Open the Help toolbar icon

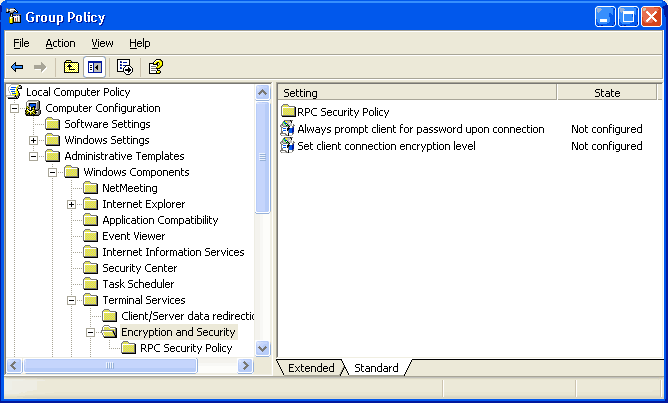(155, 67)
